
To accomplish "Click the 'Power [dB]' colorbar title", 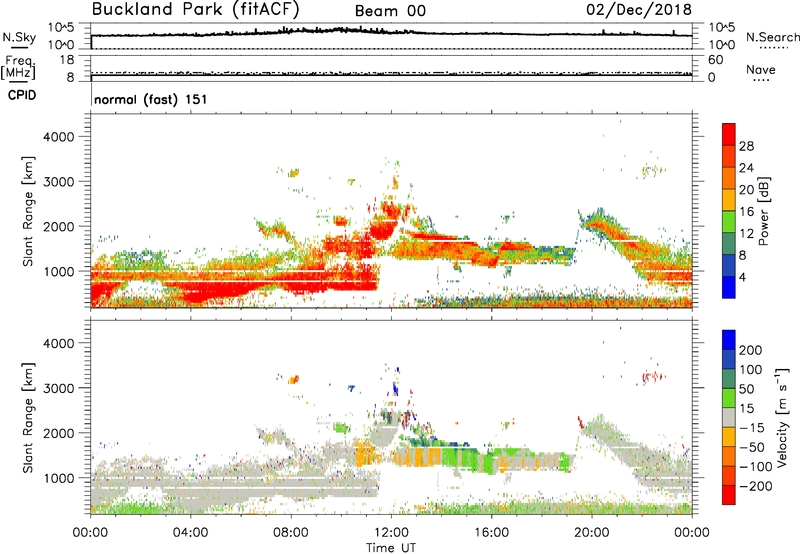I will pos(764,211).
